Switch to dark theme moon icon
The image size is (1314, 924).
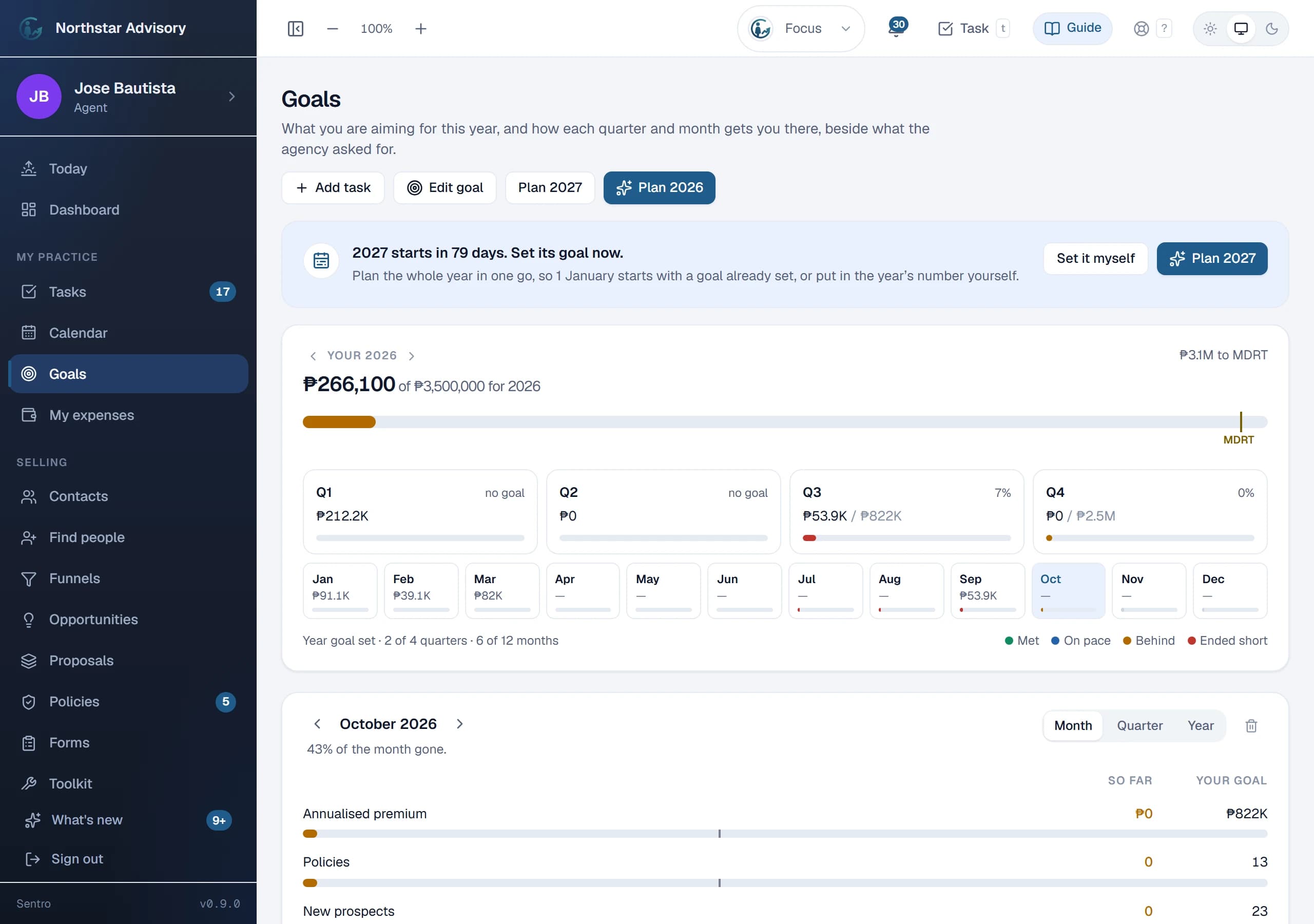(x=1271, y=29)
